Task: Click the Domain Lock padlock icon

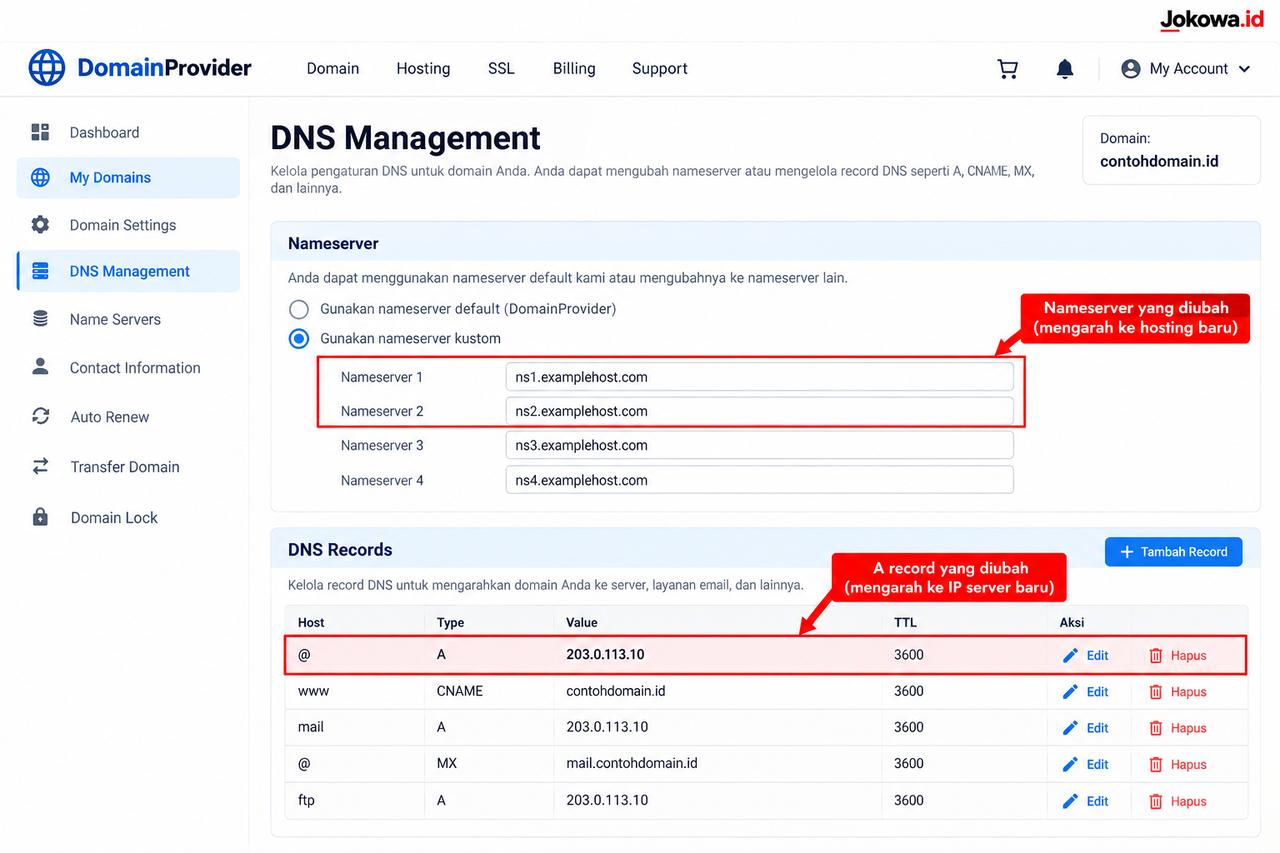Action: coord(40,517)
